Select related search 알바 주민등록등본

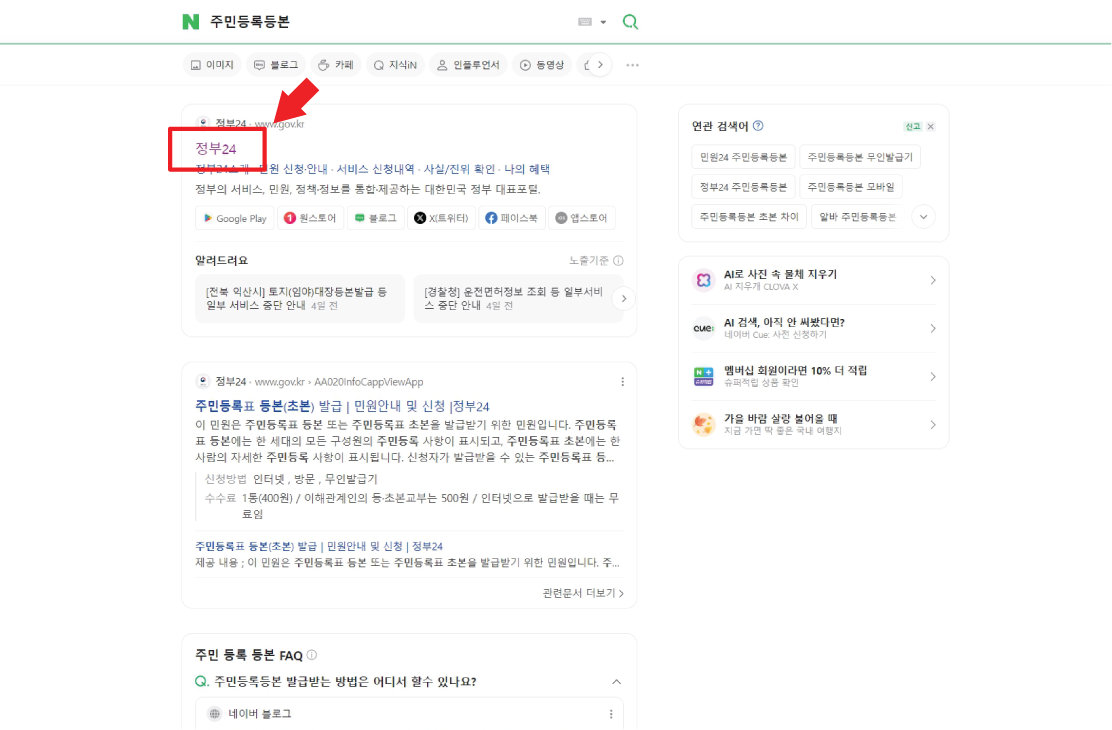[857, 216]
